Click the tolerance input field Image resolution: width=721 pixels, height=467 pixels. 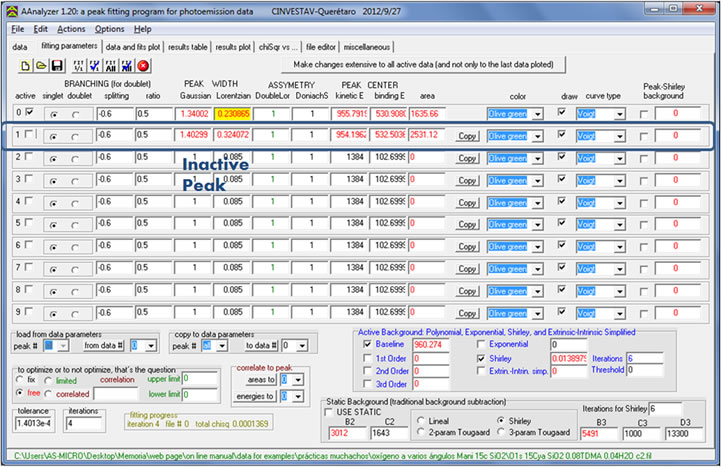click(35, 423)
